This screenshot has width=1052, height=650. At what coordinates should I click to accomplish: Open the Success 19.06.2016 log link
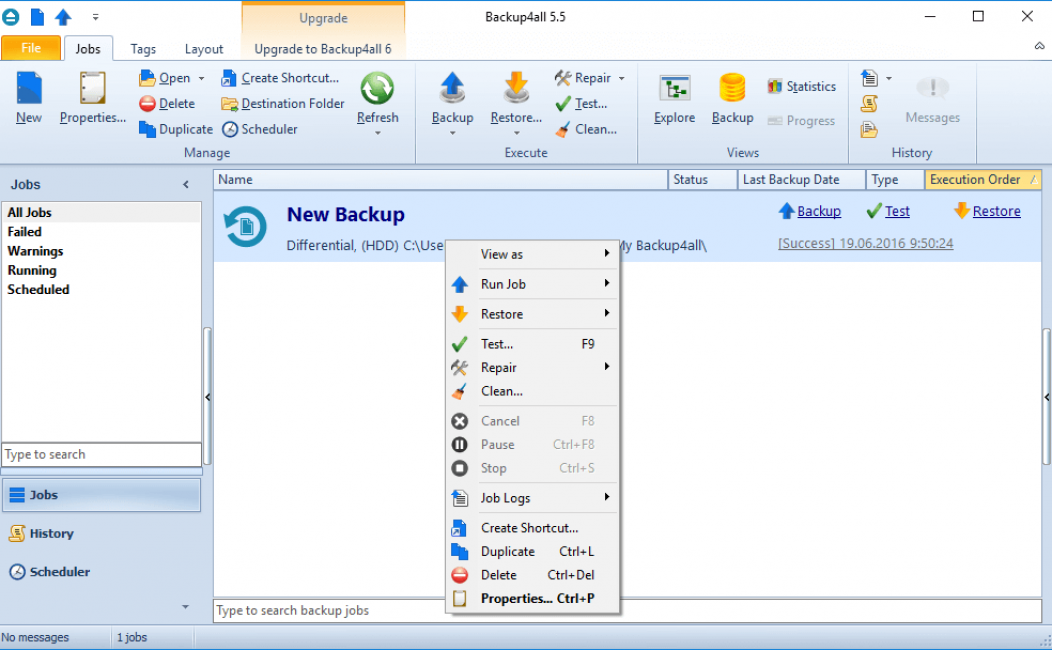point(865,243)
